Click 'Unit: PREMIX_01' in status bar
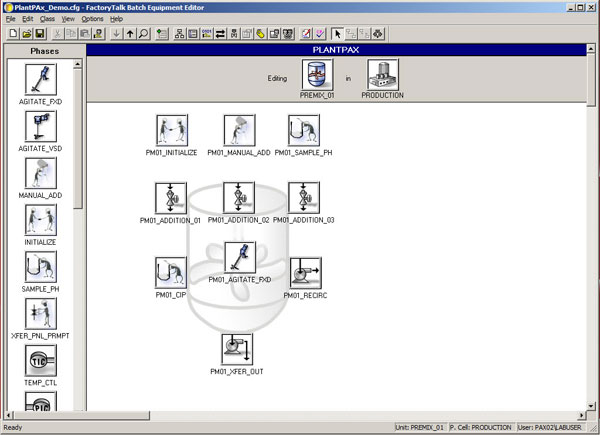 [420, 427]
